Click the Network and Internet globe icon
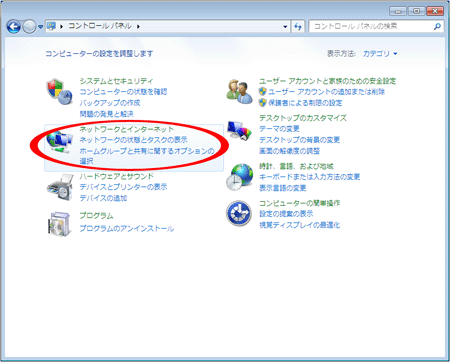Image resolution: width=450 pixels, height=362 pixels. [x=59, y=142]
